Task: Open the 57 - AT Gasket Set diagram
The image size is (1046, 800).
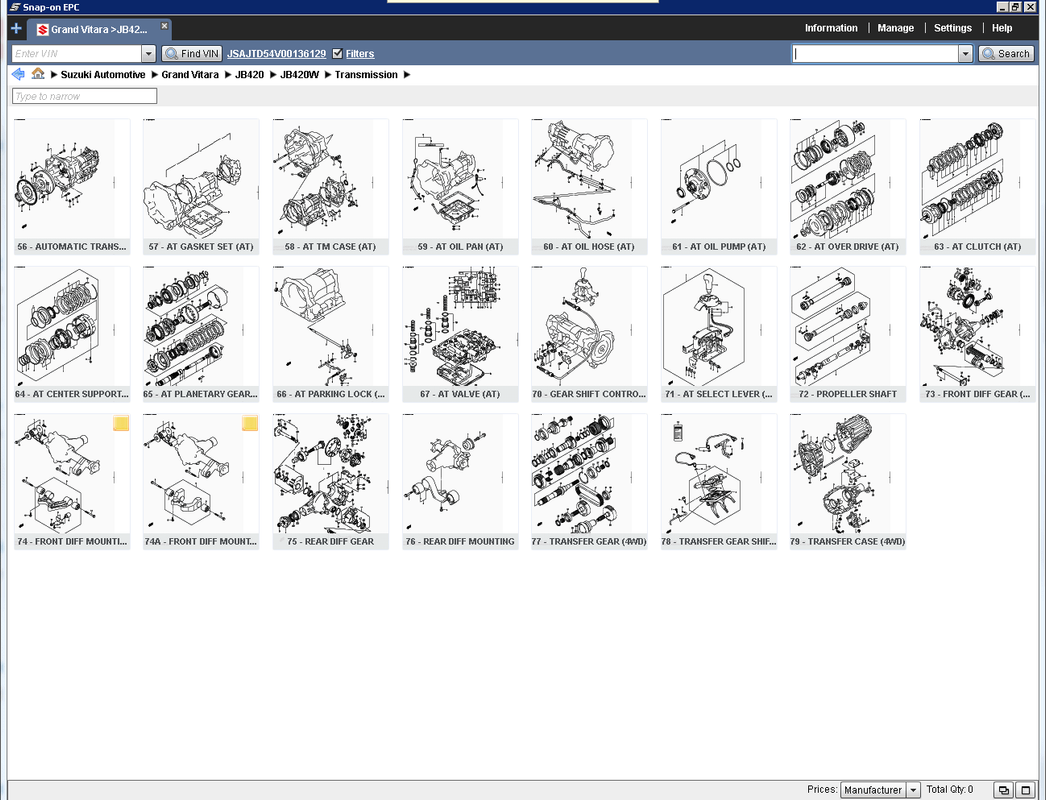Action: (x=201, y=187)
